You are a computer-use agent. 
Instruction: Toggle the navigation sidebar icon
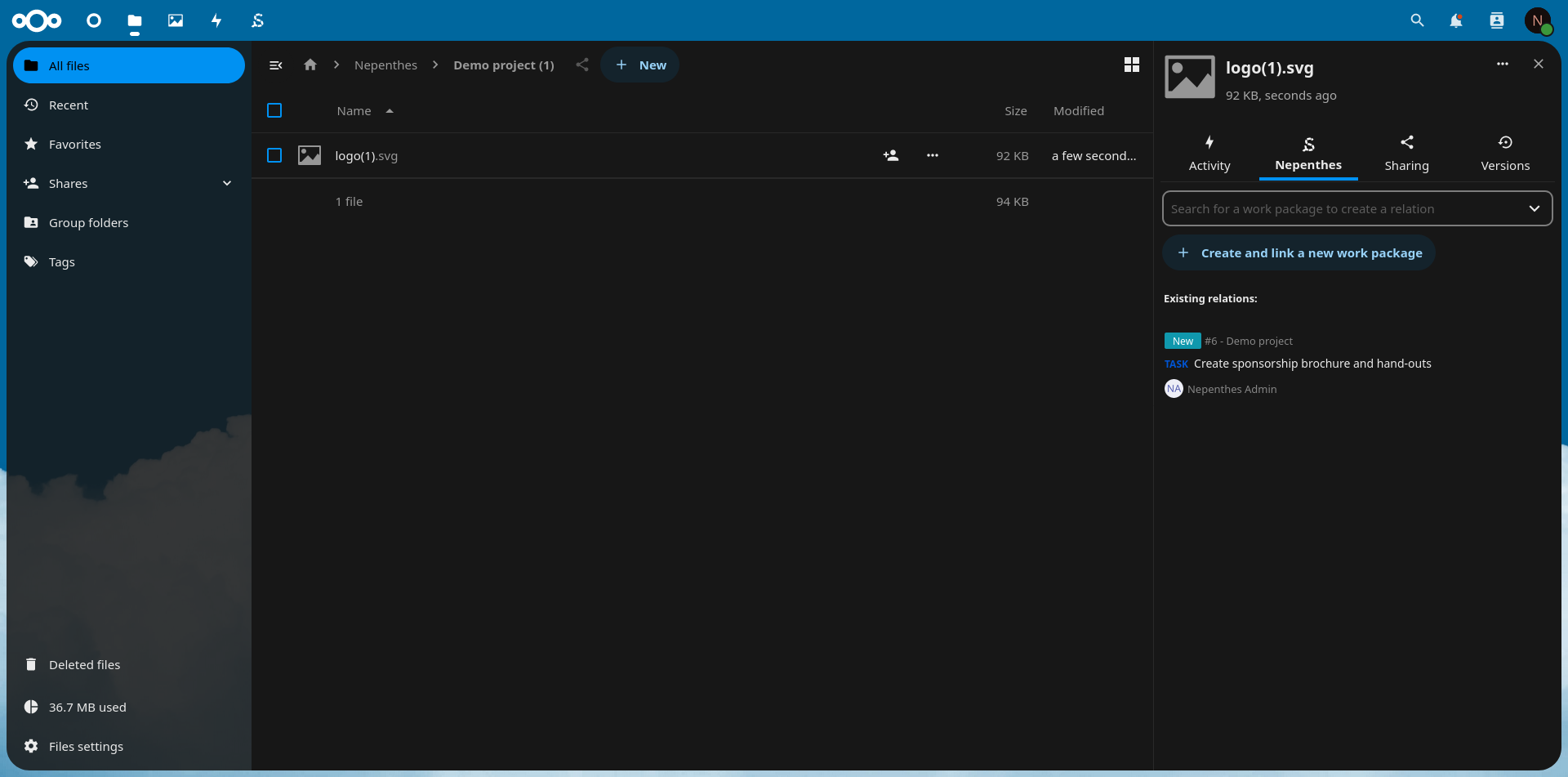[276, 65]
